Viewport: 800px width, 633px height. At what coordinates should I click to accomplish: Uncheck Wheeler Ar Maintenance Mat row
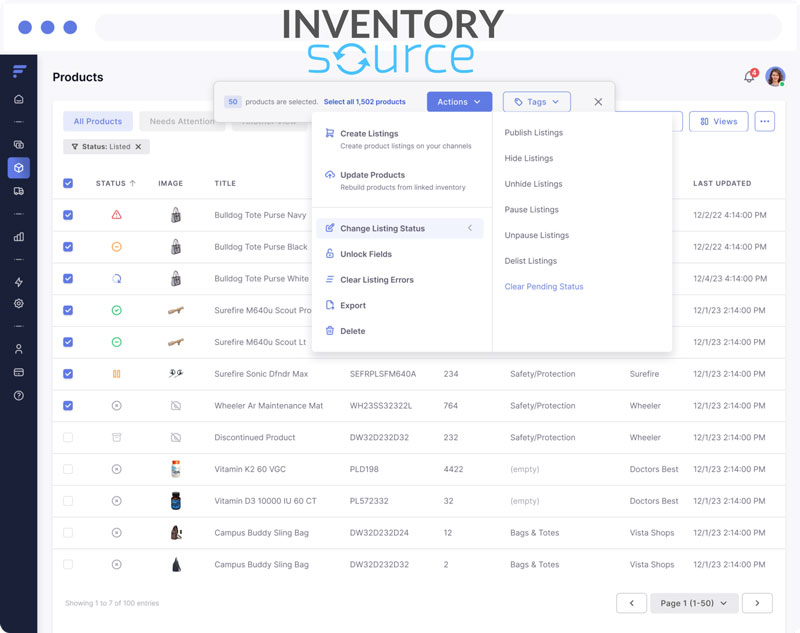pyautogui.click(x=68, y=406)
